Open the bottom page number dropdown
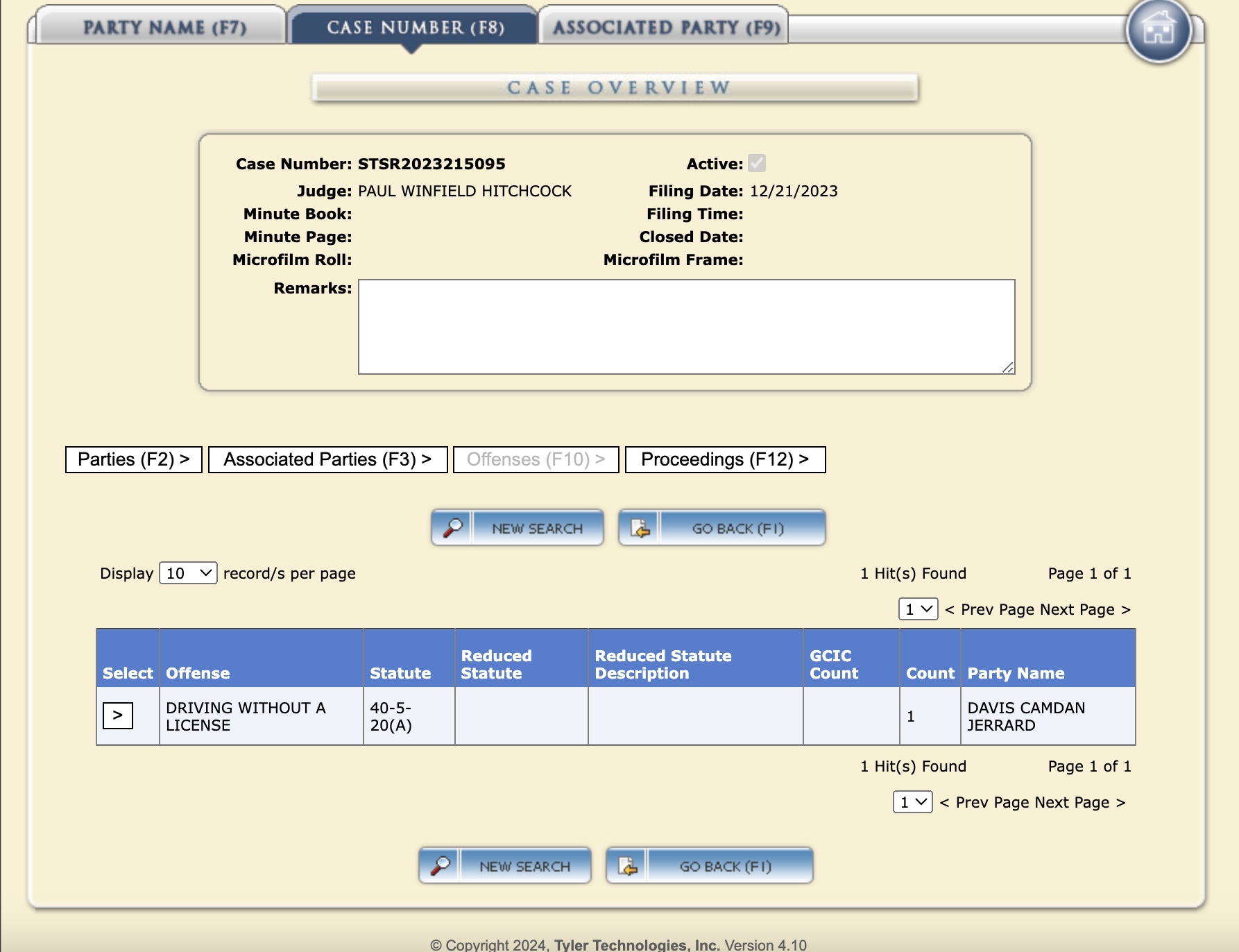This screenshot has width=1239, height=952. [x=912, y=802]
